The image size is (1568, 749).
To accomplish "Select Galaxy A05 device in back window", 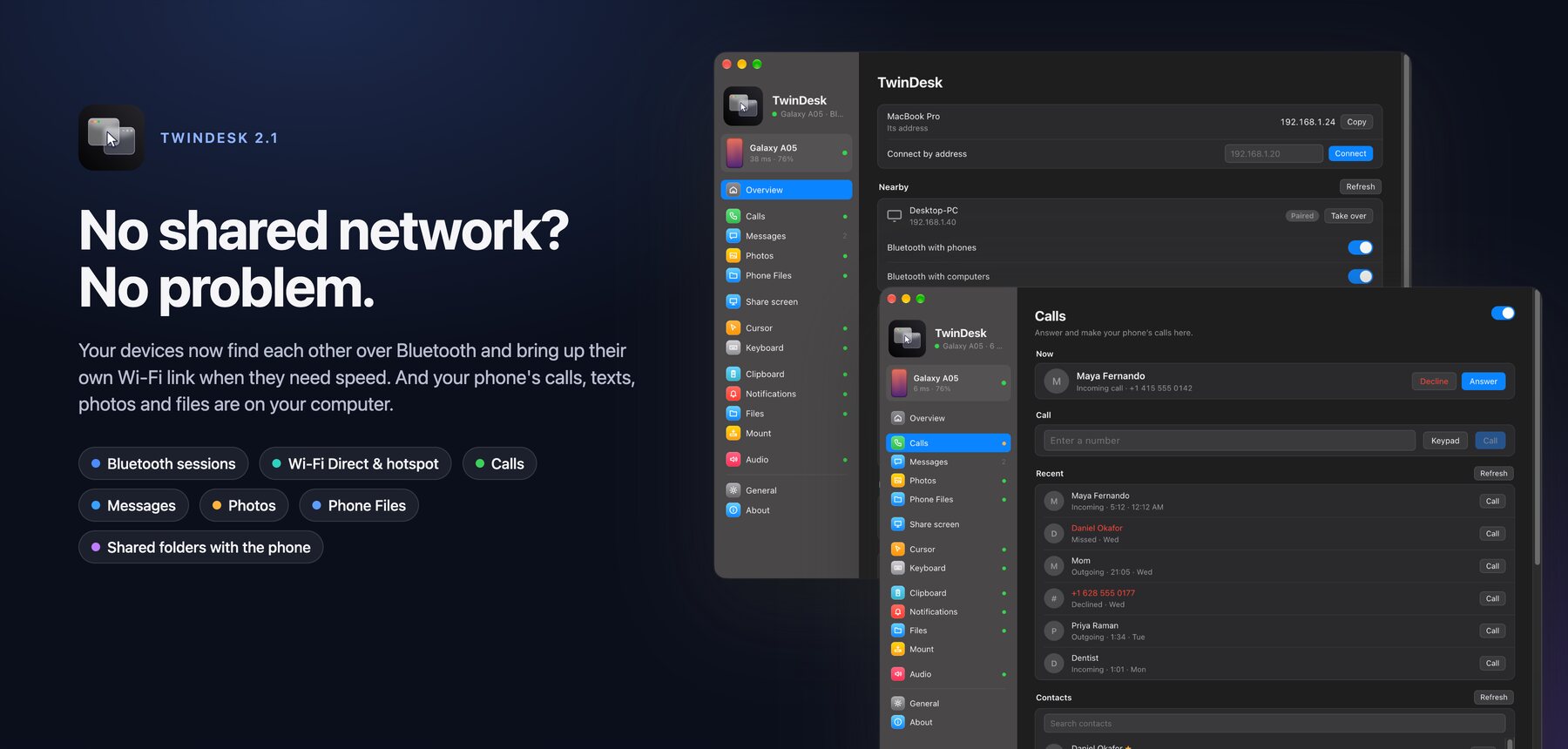I will (786, 152).
